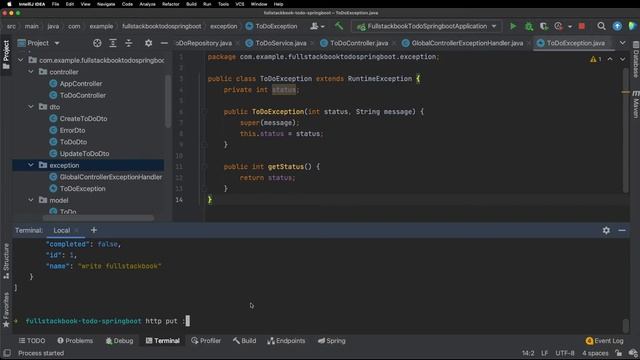Click the exception breadcrumb in navigation bar
640x360 pixels.
point(224,26)
